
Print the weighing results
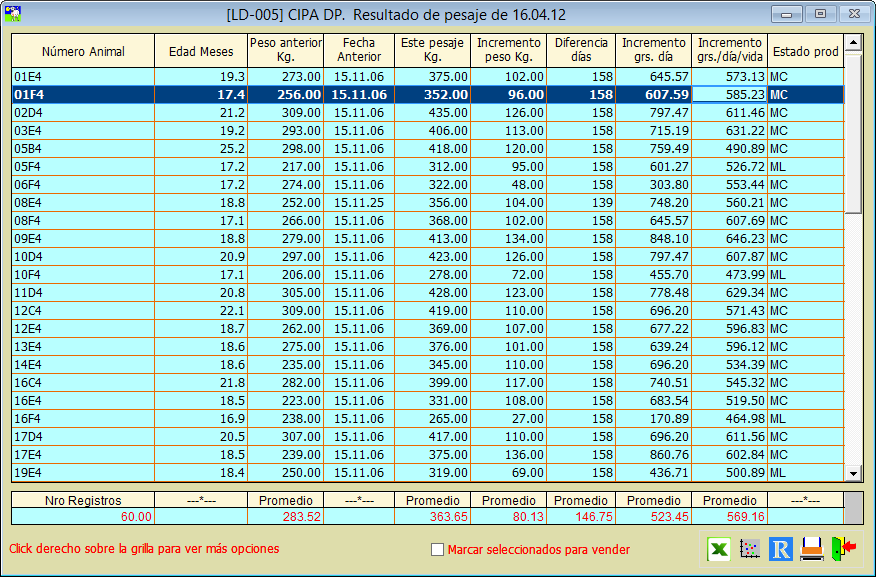(812, 548)
